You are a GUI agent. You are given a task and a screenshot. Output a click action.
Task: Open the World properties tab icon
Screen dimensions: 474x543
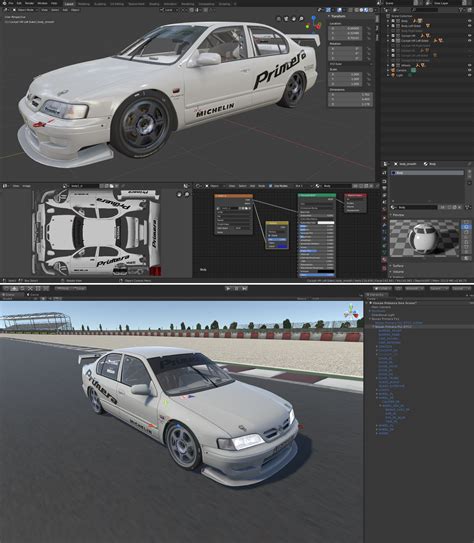(x=384, y=209)
